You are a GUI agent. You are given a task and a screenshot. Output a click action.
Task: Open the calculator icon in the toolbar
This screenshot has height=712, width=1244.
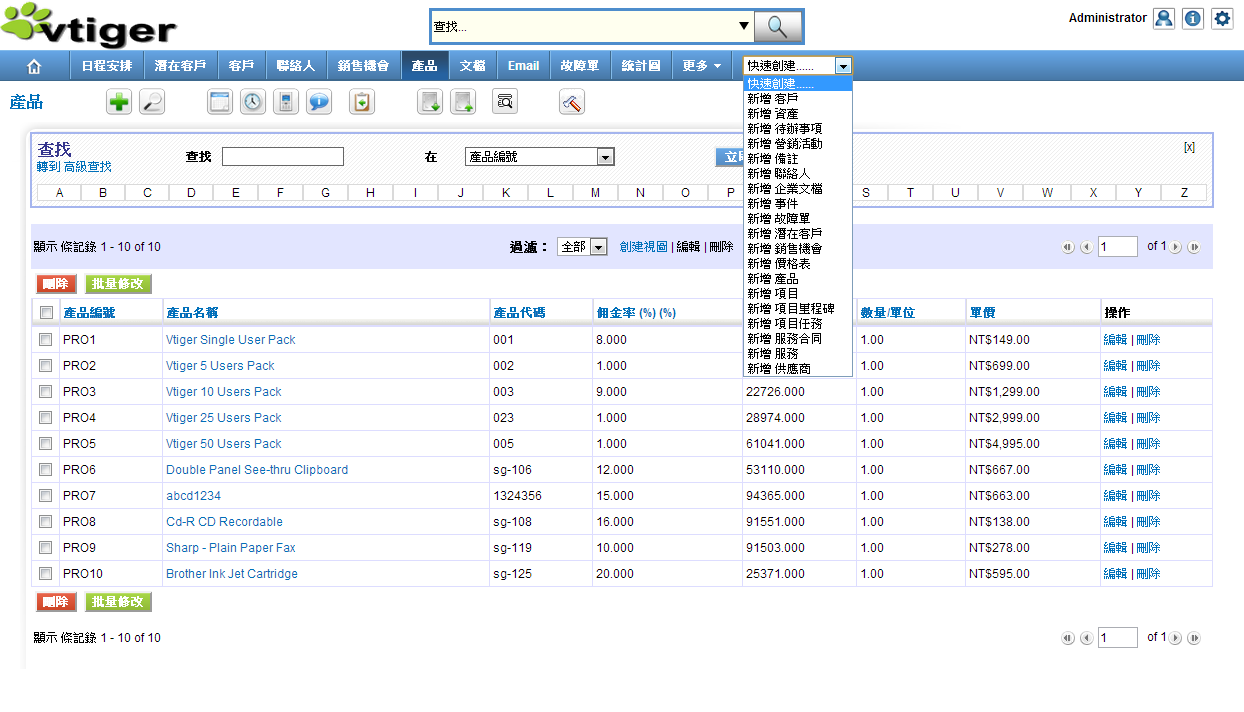pyautogui.click(x=286, y=102)
